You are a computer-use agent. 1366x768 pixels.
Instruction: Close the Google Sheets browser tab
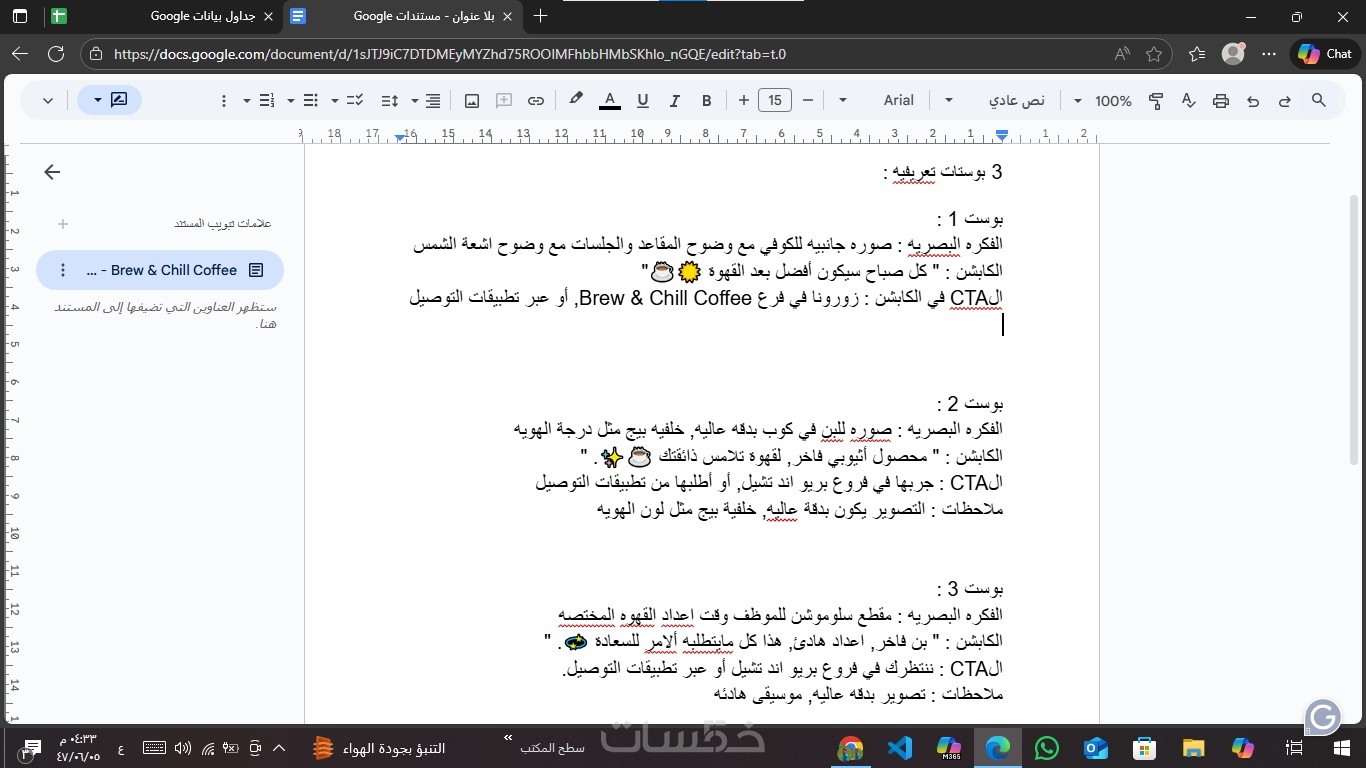click(268, 16)
